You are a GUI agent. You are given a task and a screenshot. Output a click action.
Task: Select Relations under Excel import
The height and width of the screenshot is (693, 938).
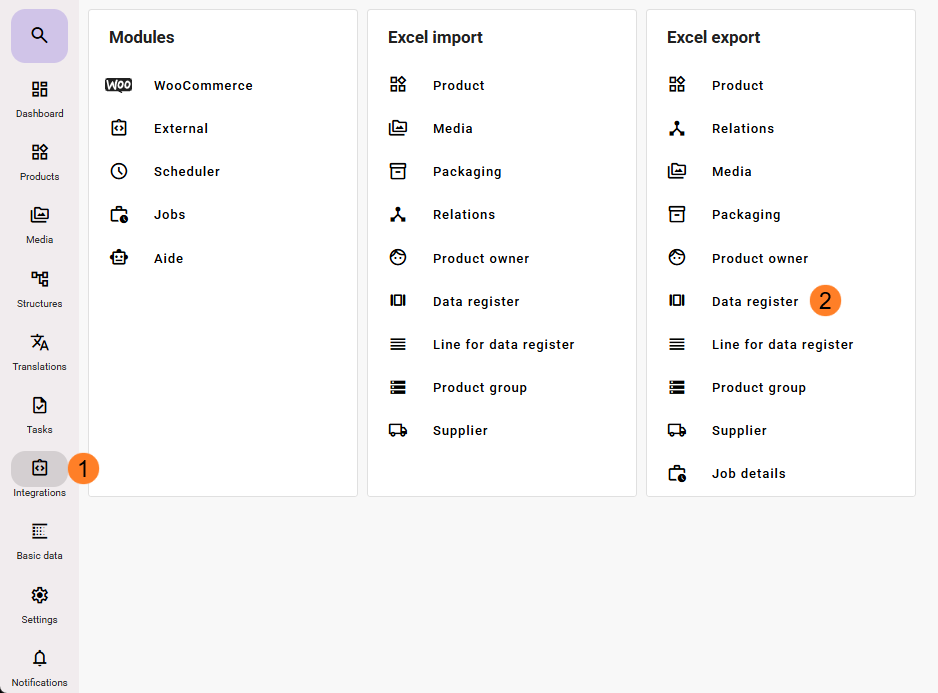click(x=463, y=215)
